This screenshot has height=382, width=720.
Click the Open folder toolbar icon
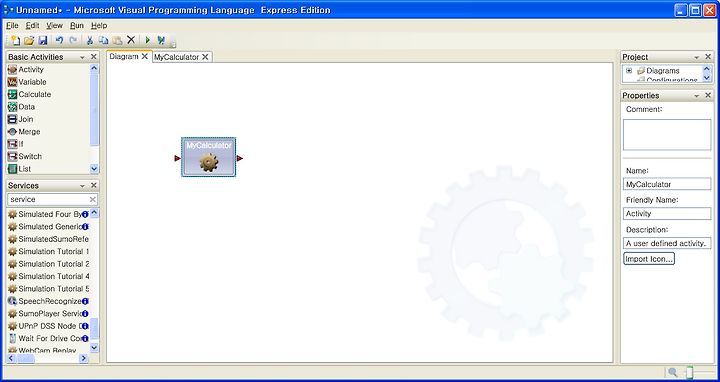coord(29,40)
